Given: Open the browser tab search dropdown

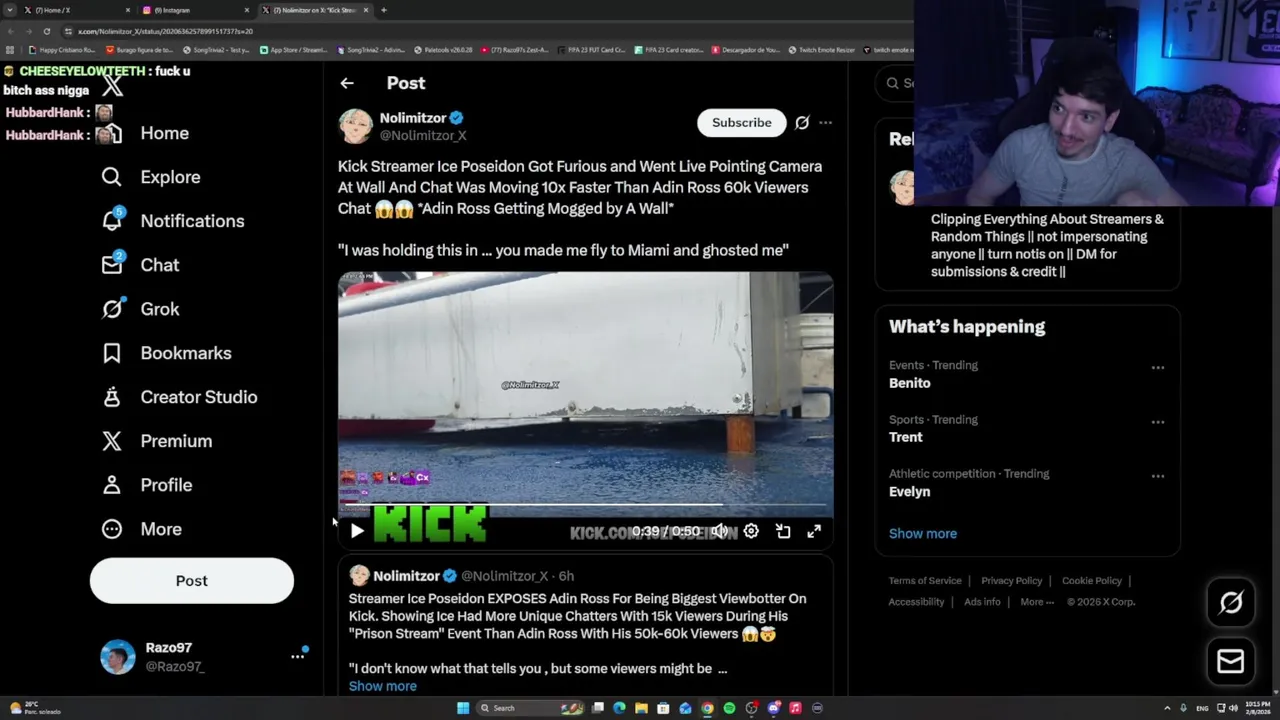Looking at the screenshot, I should pos(10,10).
